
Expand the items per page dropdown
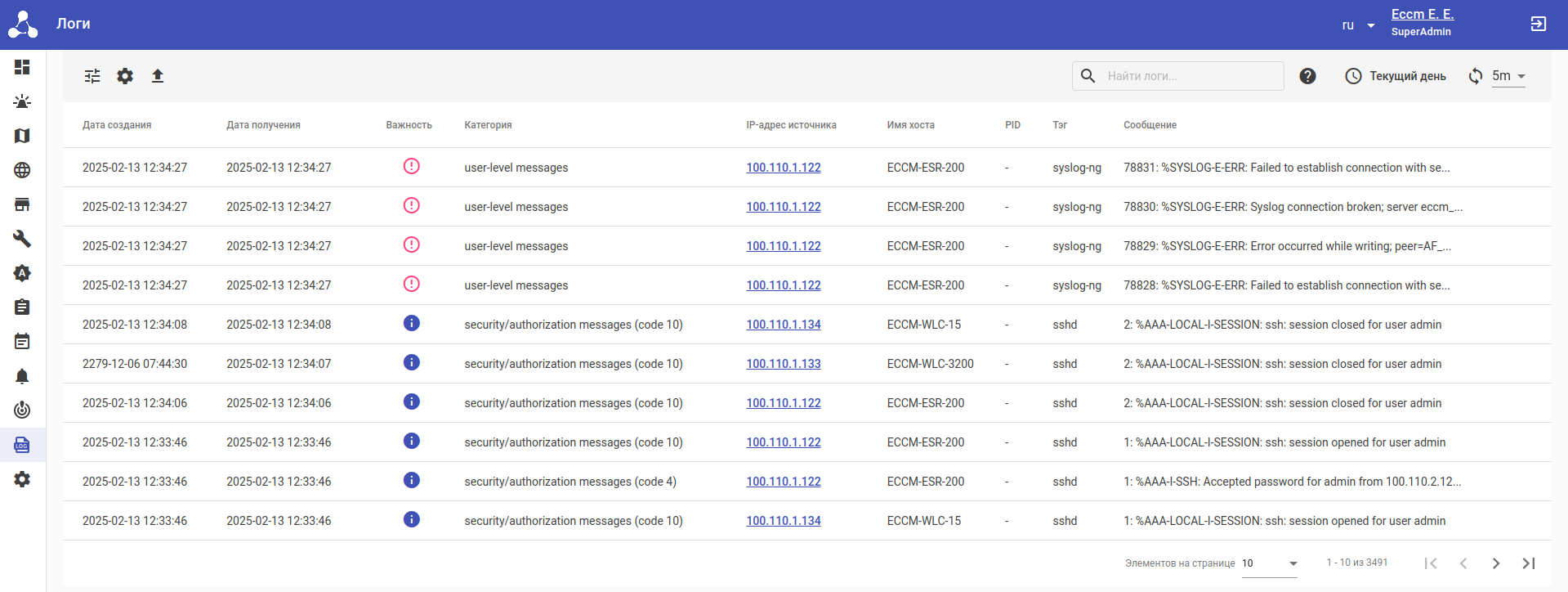pyautogui.click(x=1269, y=563)
